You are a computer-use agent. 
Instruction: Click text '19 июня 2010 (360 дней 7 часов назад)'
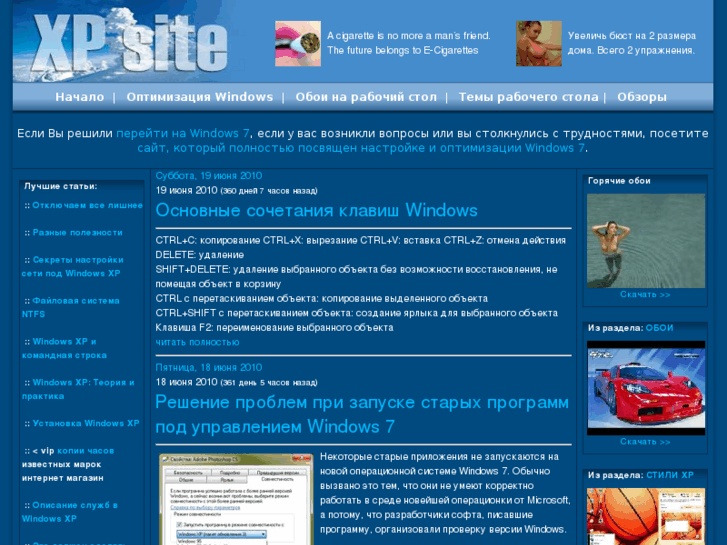pyautogui.click(x=236, y=191)
